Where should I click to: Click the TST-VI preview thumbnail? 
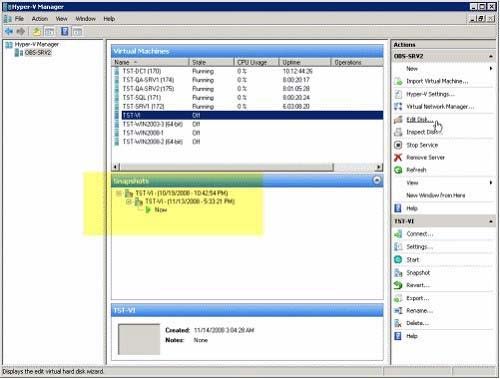click(139, 339)
